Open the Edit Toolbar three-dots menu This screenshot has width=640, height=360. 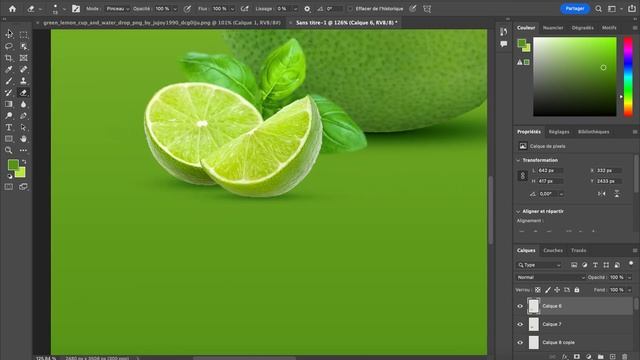point(23,150)
